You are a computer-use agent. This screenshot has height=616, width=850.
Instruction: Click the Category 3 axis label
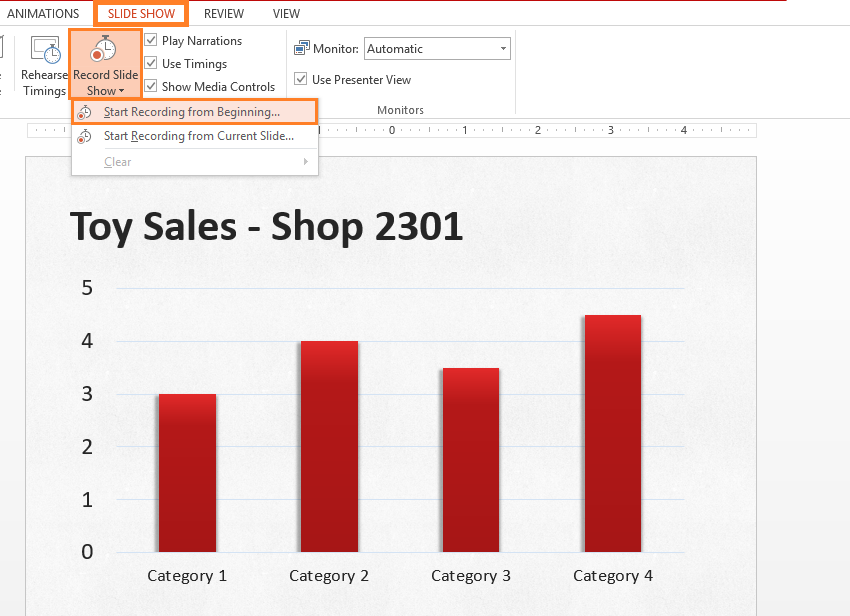[471, 576]
